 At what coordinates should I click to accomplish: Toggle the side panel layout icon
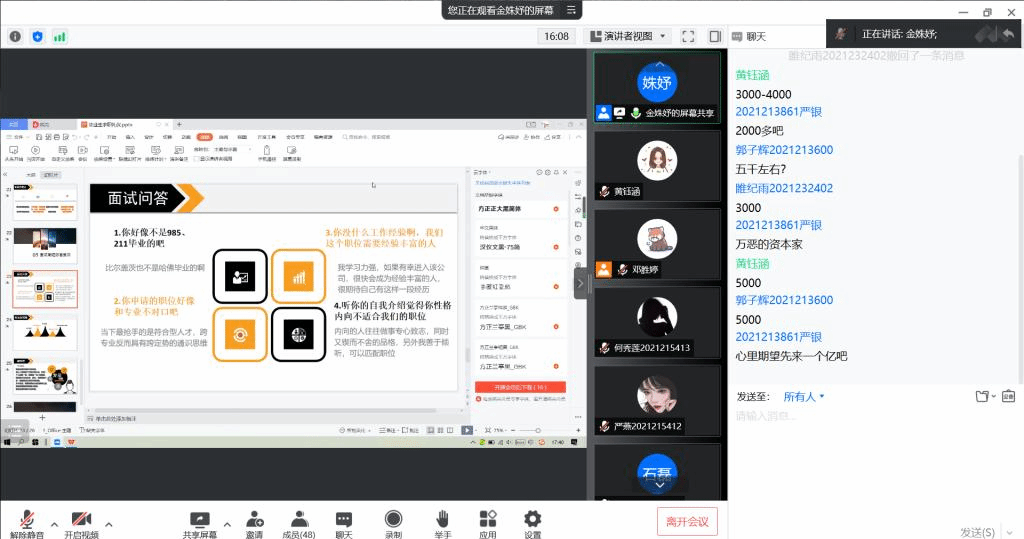pos(715,36)
